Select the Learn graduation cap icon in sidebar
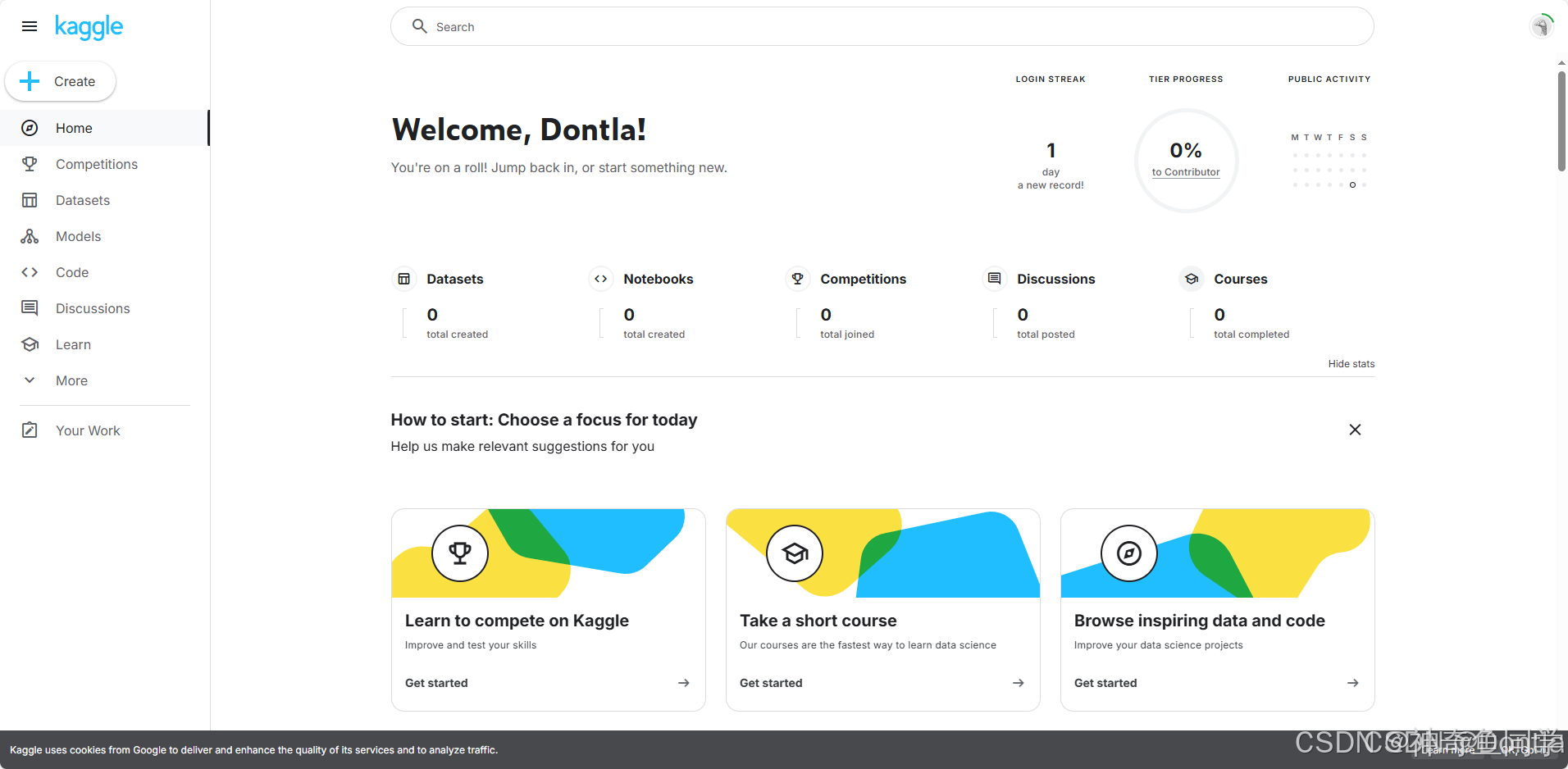Viewport: 1568px width, 769px height. tap(30, 344)
